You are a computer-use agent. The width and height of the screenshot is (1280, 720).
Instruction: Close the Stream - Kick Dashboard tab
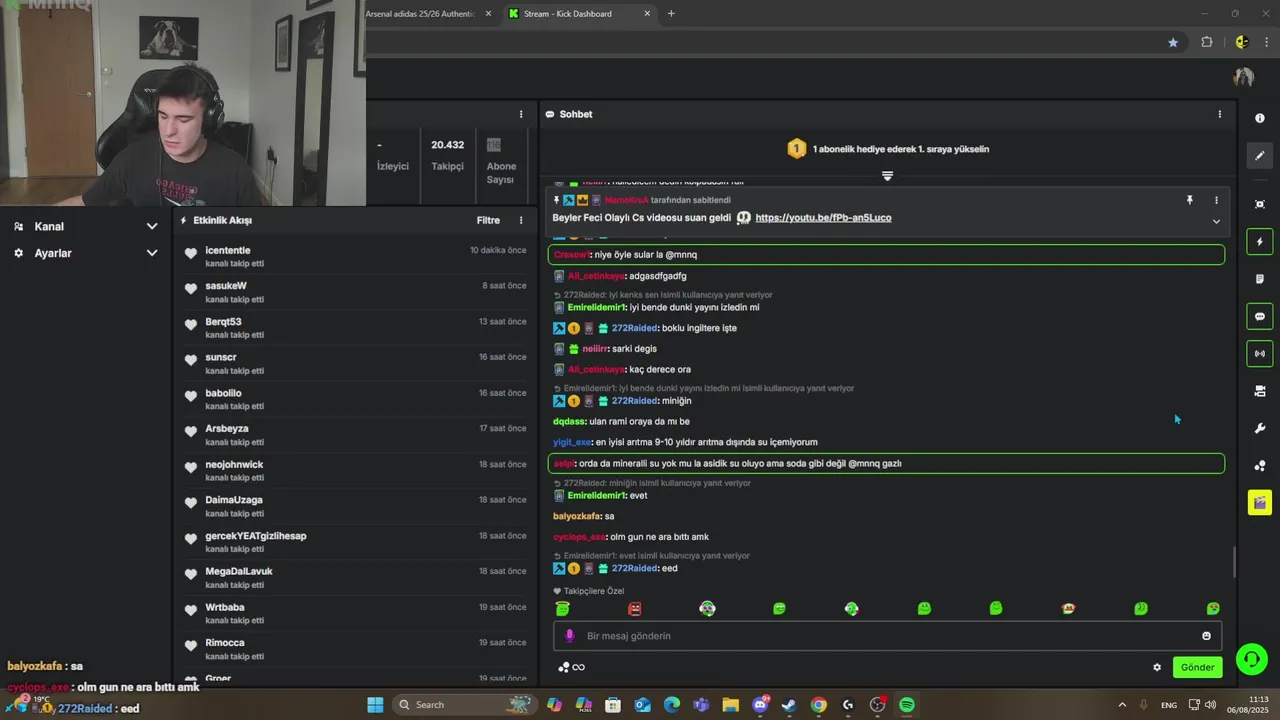tap(647, 14)
